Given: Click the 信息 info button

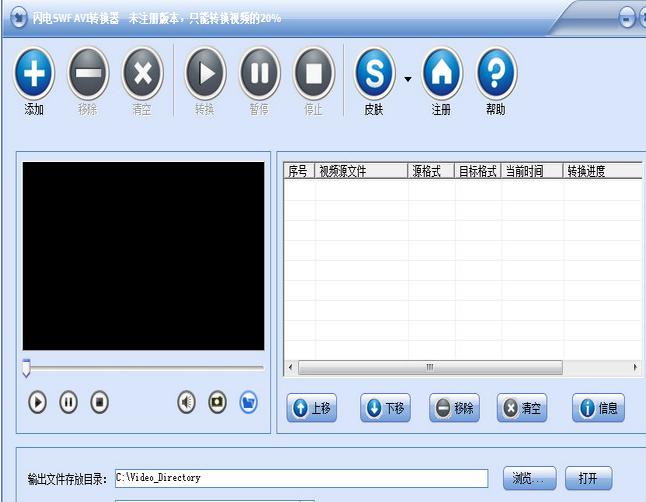Looking at the screenshot, I should coord(598,408).
